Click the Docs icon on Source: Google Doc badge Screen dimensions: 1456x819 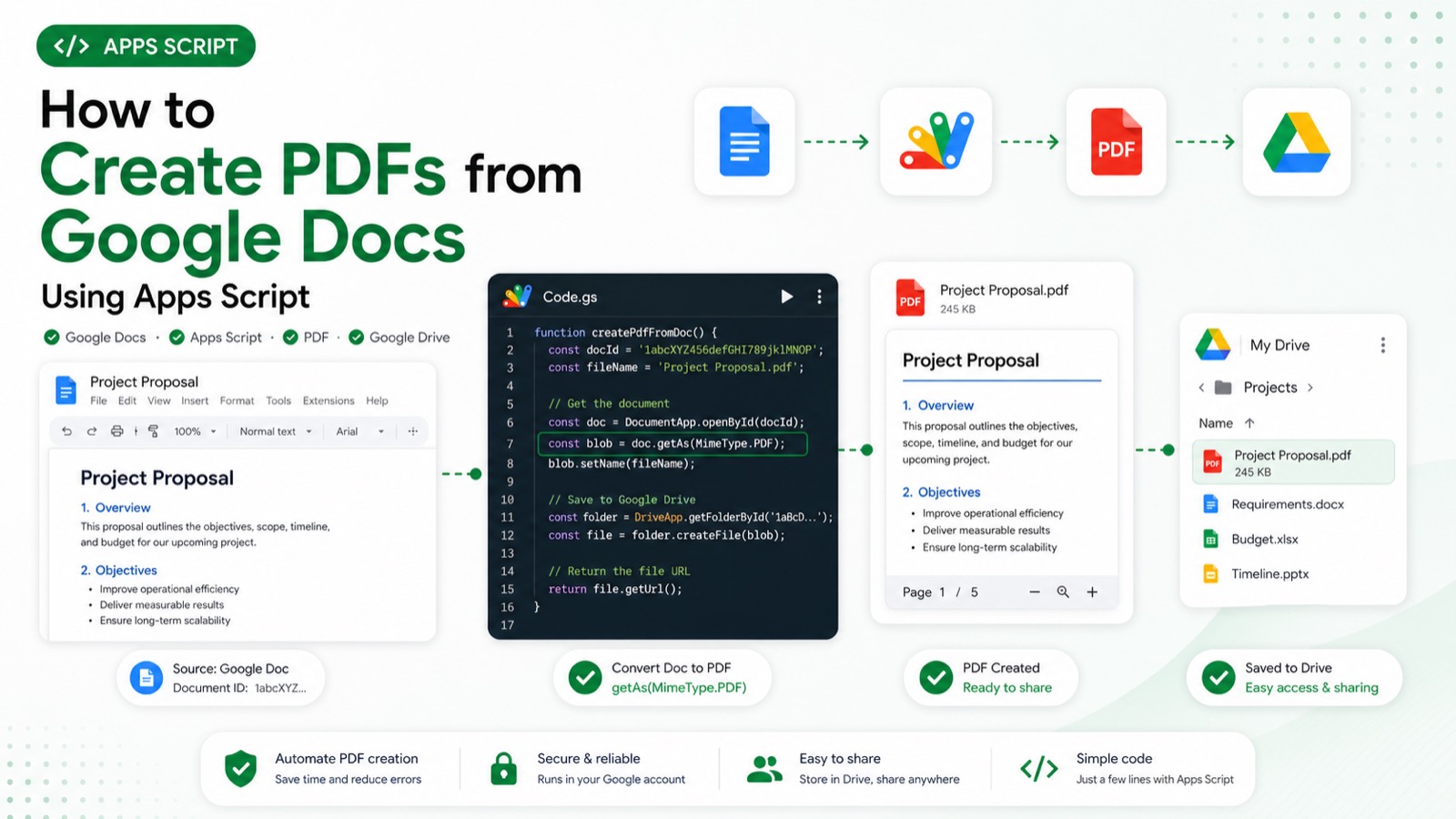[146, 677]
